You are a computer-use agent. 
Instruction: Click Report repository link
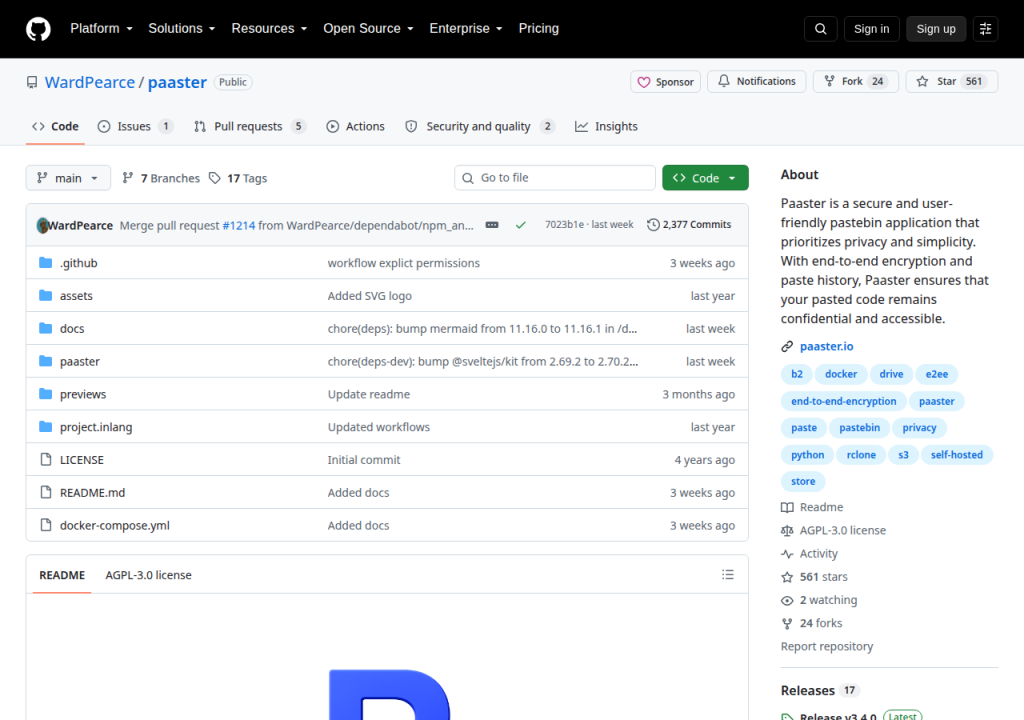click(x=827, y=646)
